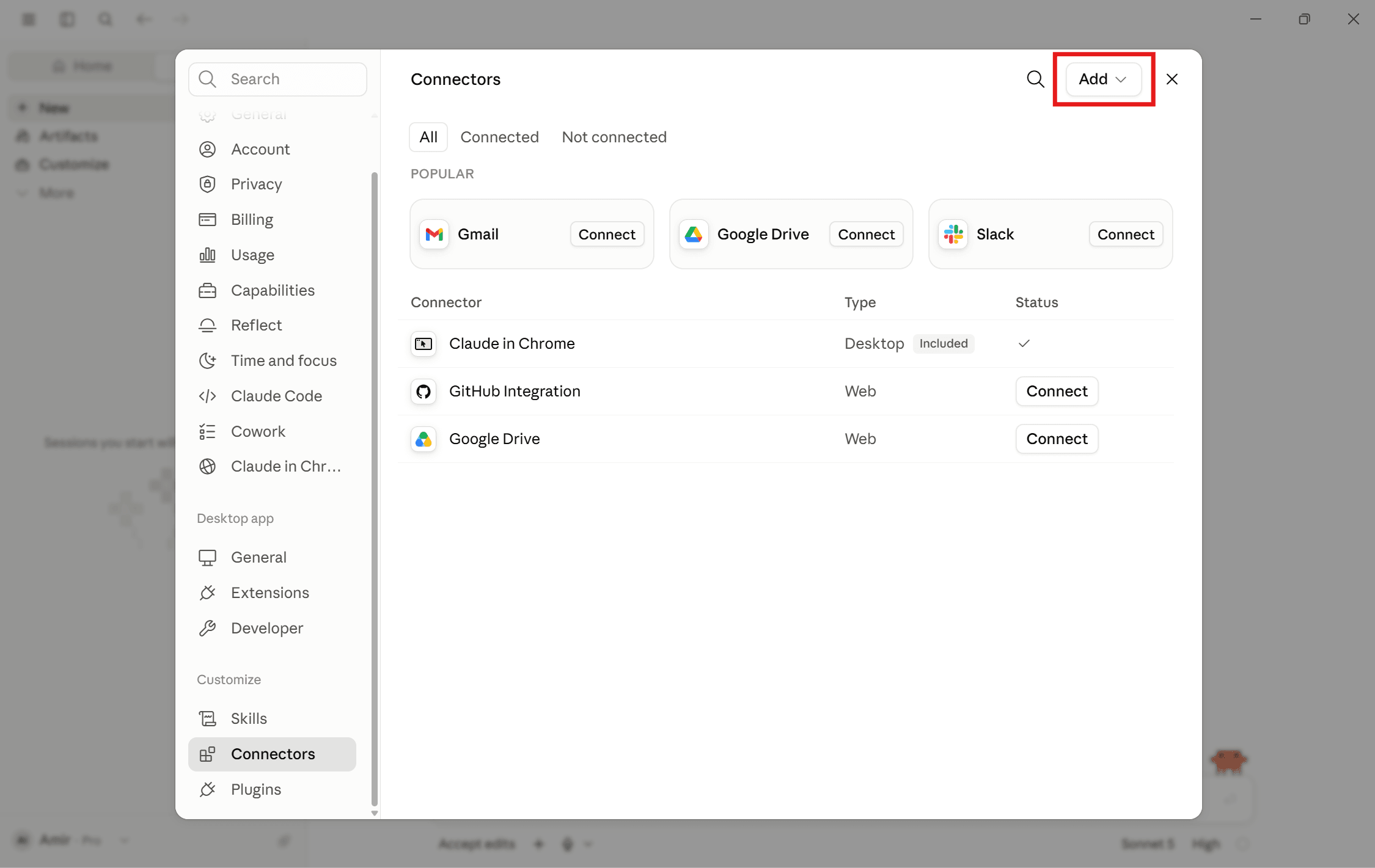Open user account menu at bottom left
Image resolution: width=1375 pixels, height=868 pixels.
[72, 841]
